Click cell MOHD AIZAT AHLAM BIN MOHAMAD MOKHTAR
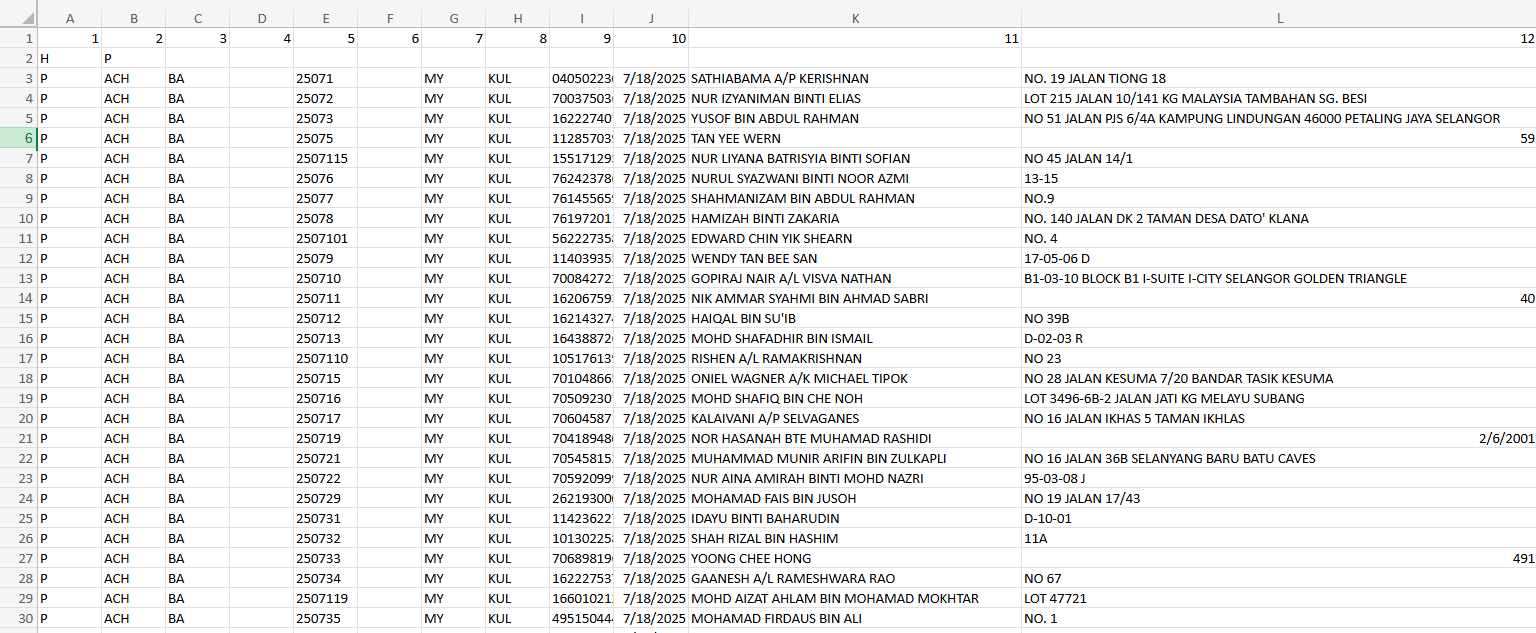Image resolution: width=1536 pixels, height=633 pixels. click(x=855, y=598)
